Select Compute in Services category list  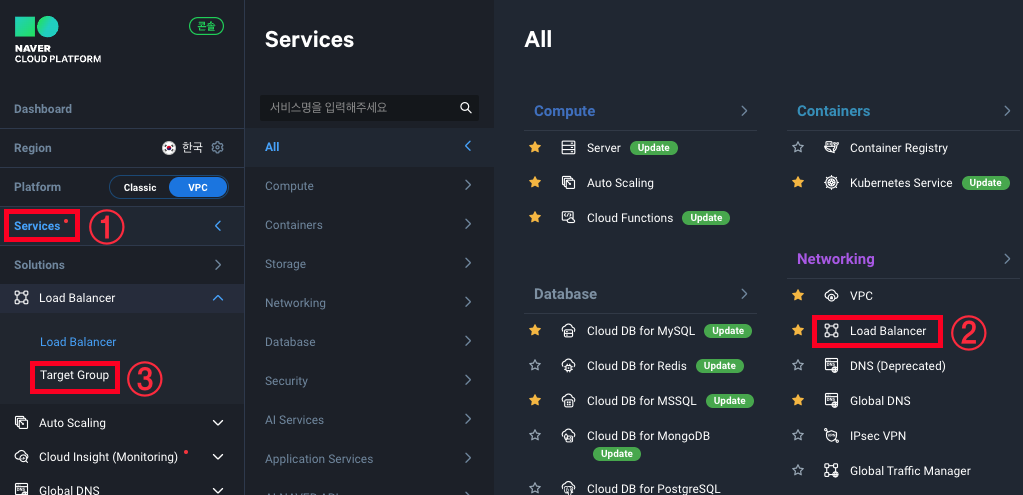pos(369,186)
